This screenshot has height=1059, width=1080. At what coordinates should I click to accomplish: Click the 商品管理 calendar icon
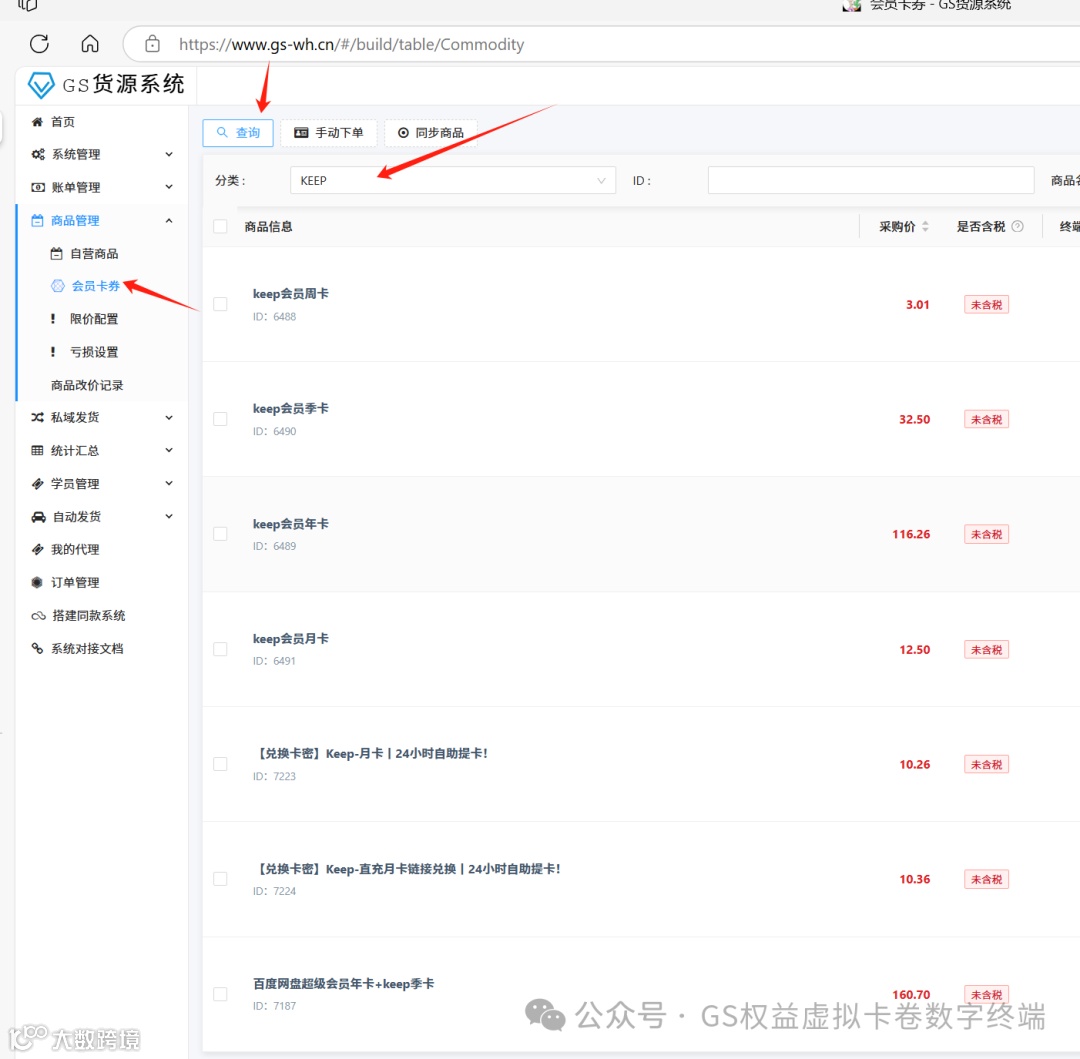coord(37,220)
